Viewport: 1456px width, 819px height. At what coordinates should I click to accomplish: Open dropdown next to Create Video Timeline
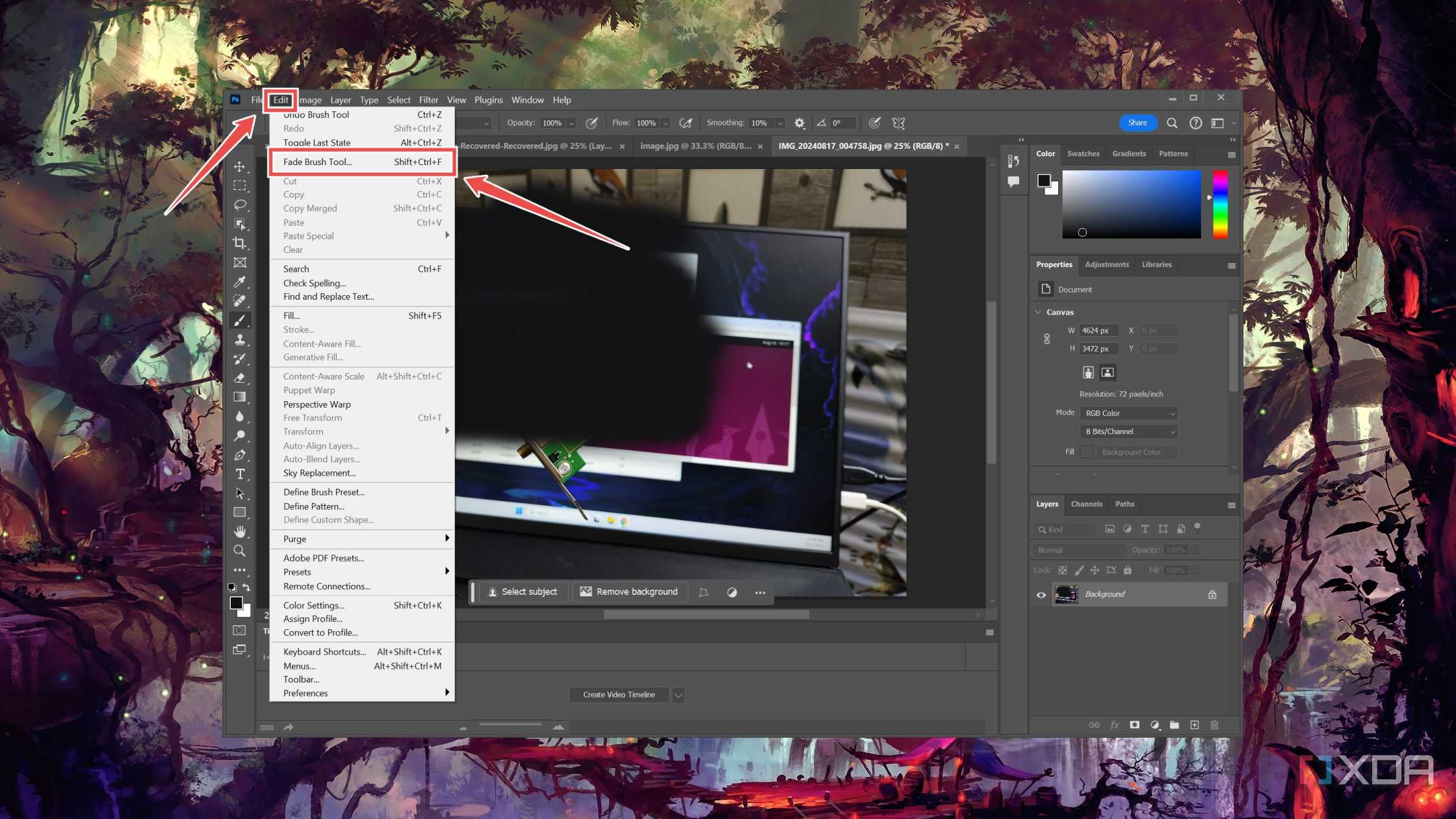point(678,695)
